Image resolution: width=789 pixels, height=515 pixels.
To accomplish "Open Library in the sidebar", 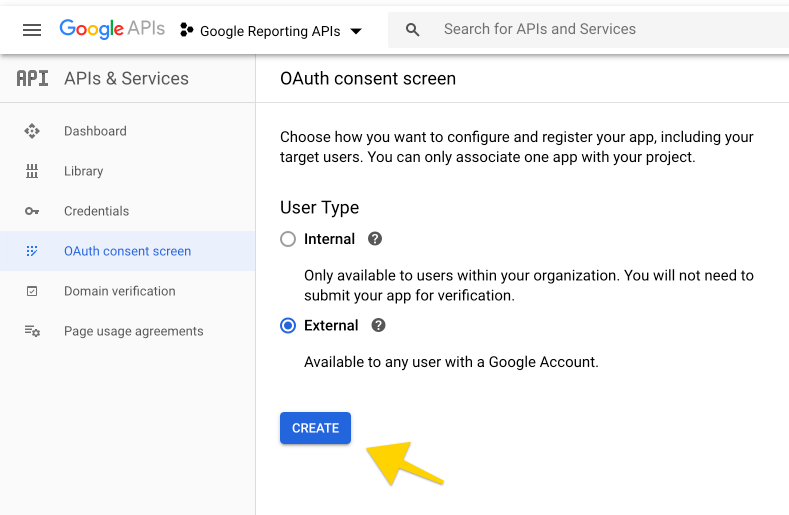I will coord(127,171).
